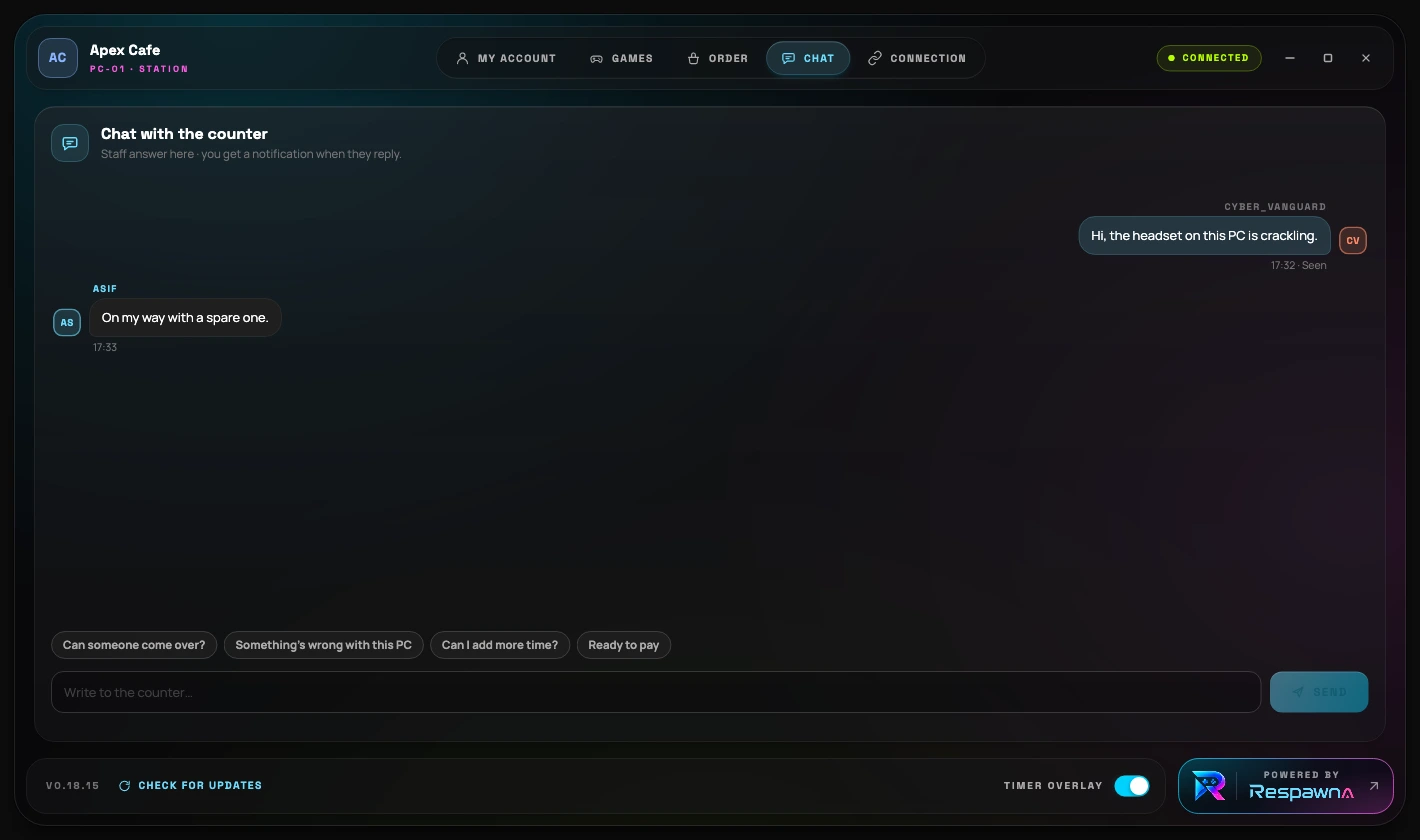
Task: Close the Apex Cafe window
Action: 1366,58
